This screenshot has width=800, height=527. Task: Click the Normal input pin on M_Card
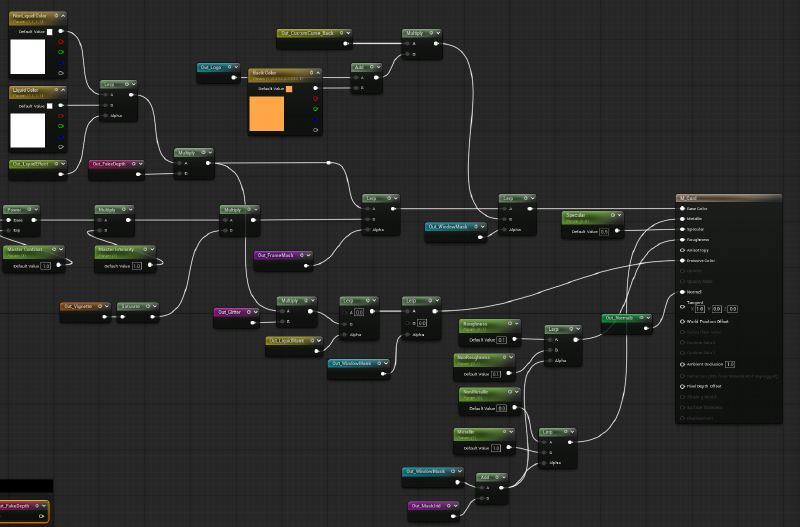coord(682,291)
